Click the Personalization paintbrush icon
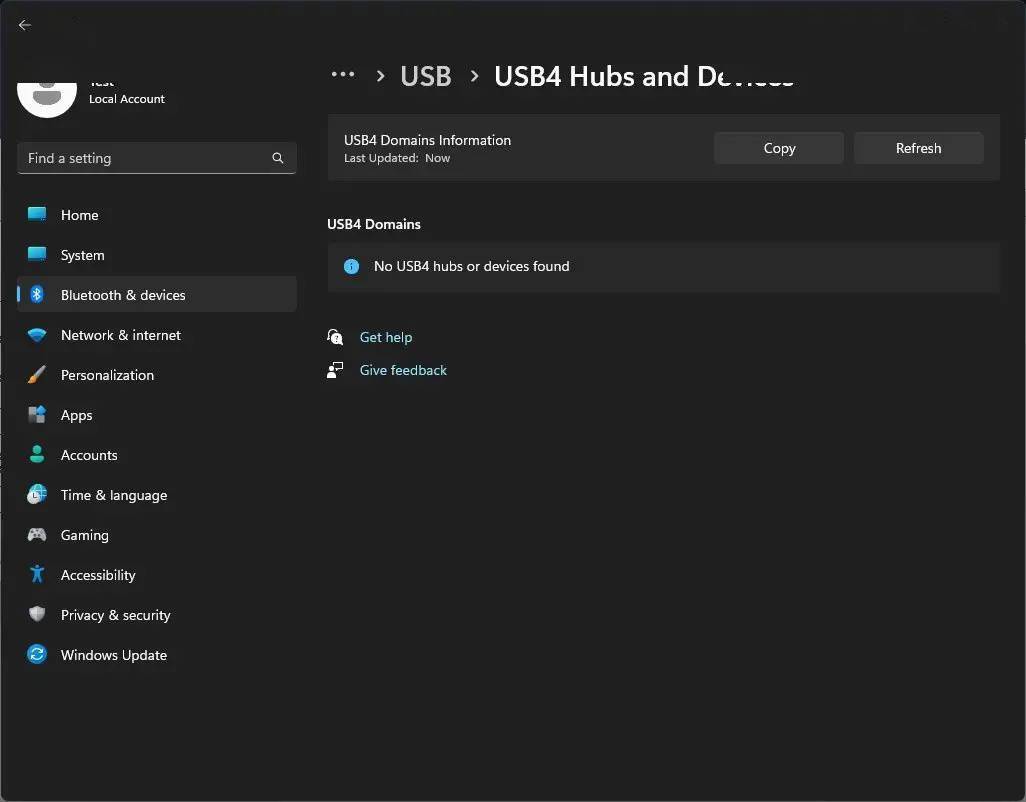Viewport: 1026px width, 802px height. click(x=37, y=375)
